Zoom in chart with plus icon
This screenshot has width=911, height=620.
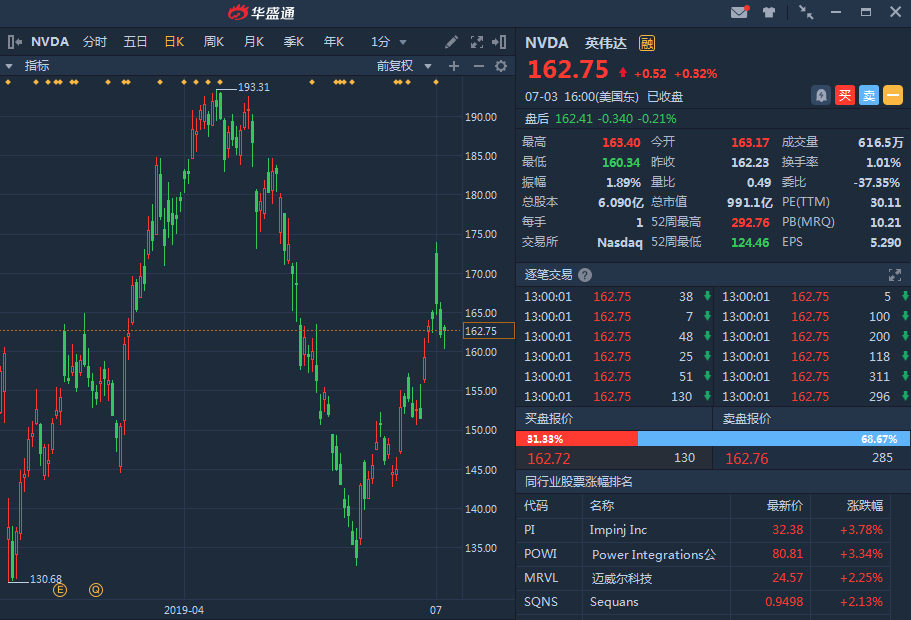[x=453, y=66]
